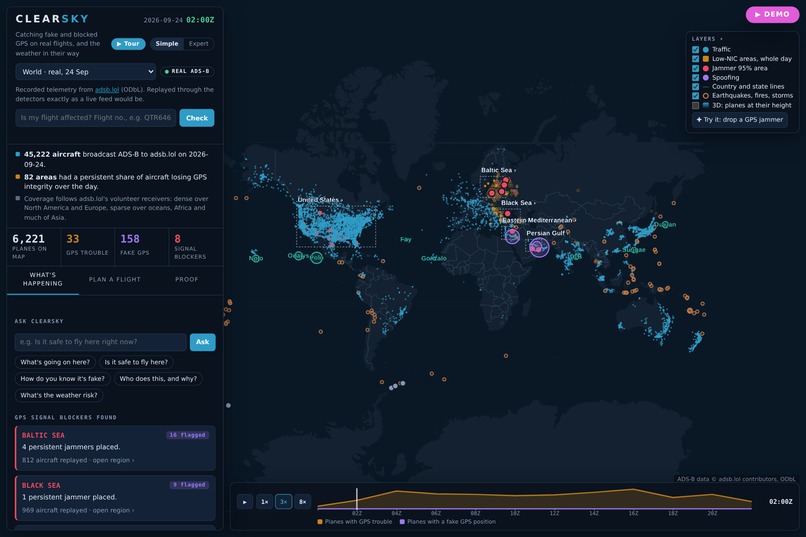Focus the Ask ClearSky question field
The height and width of the screenshot is (537, 806).
tap(101, 342)
